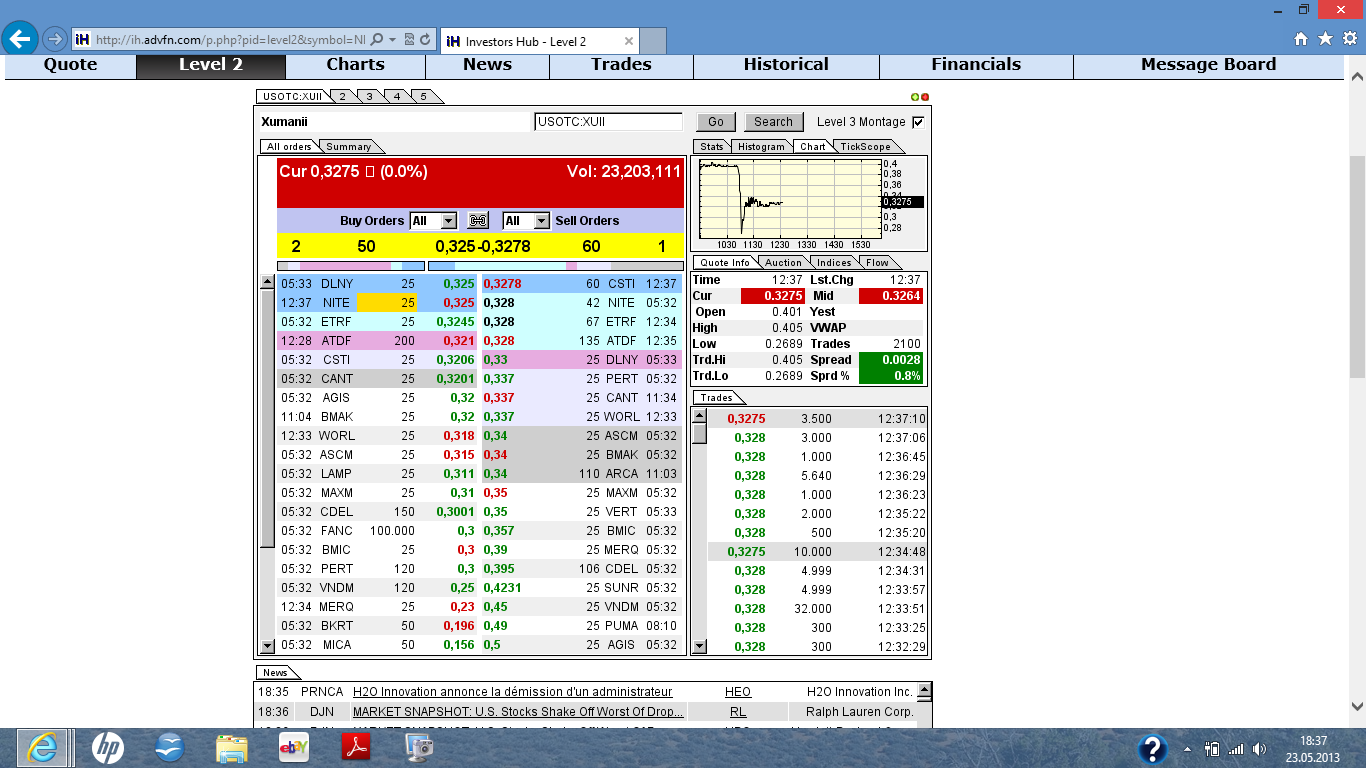Click the volume speaker tray icon

[1259, 749]
